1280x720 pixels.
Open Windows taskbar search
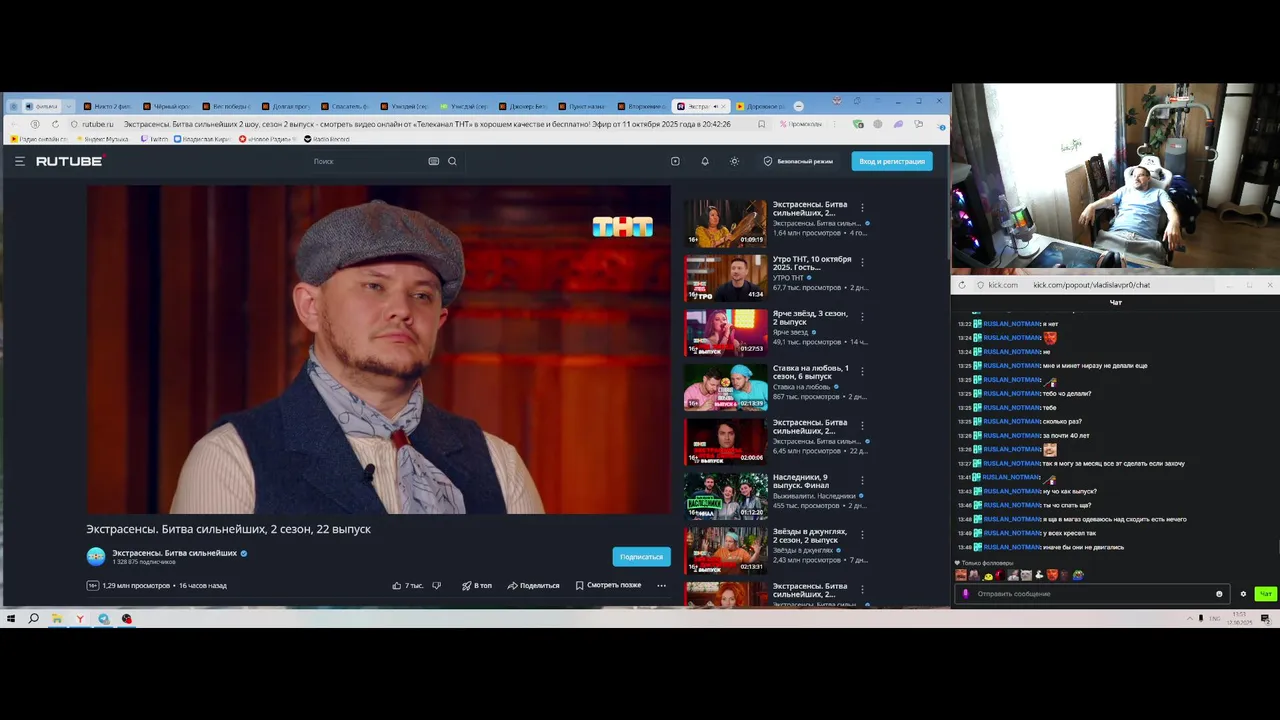(33, 619)
